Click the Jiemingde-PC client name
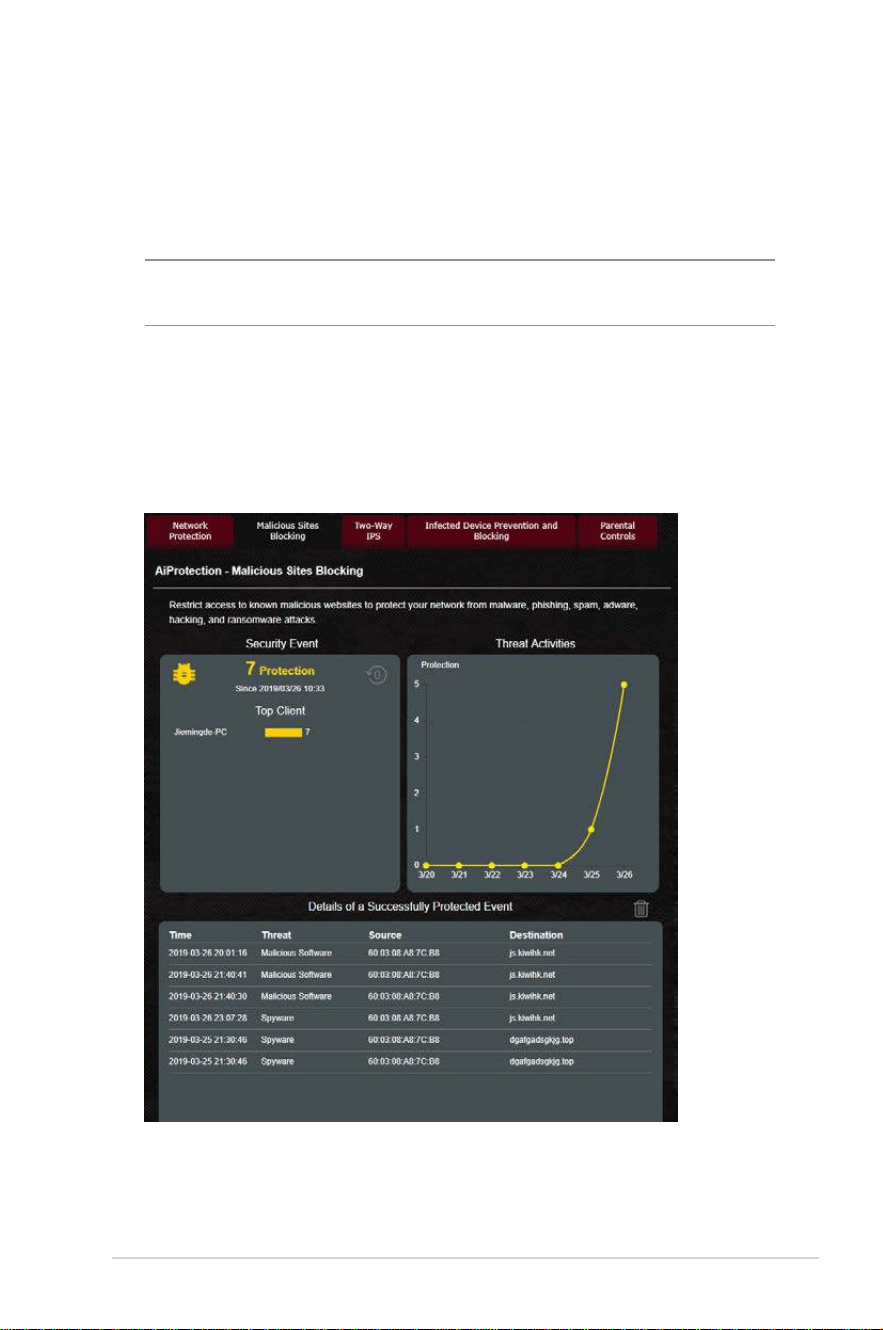Image resolution: width=883 pixels, height=1330 pixels. [x=202, y=733]
